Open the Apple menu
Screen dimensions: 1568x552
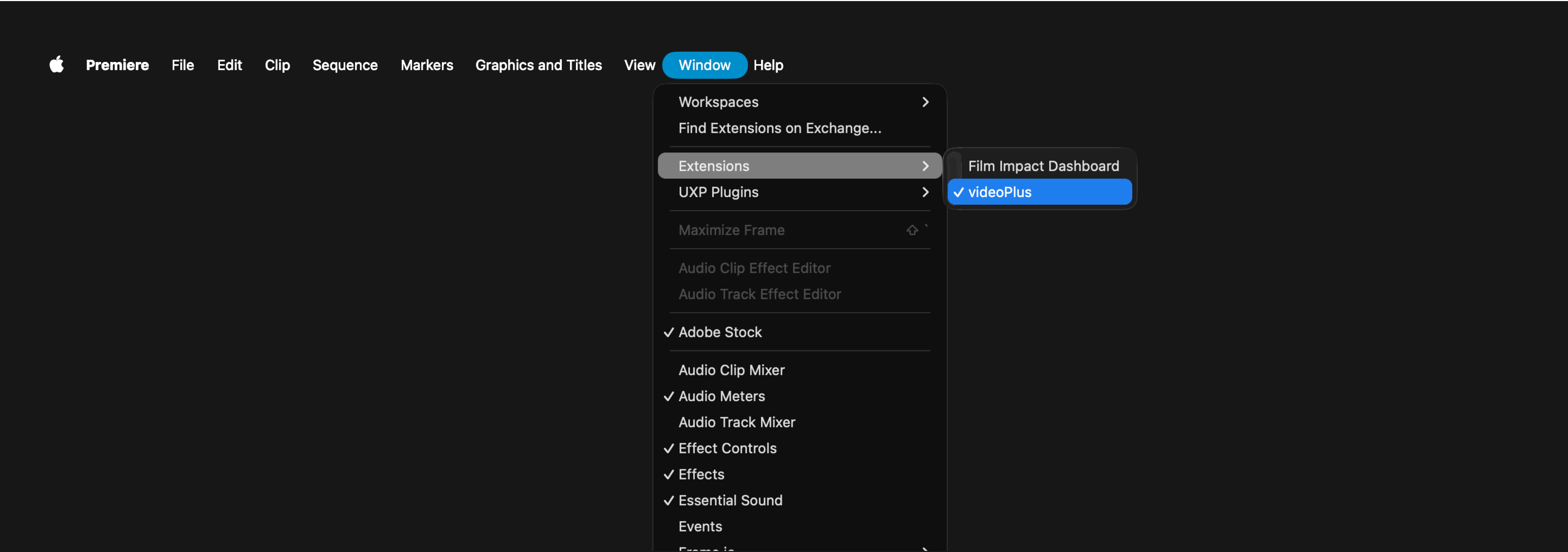(57, 64)
